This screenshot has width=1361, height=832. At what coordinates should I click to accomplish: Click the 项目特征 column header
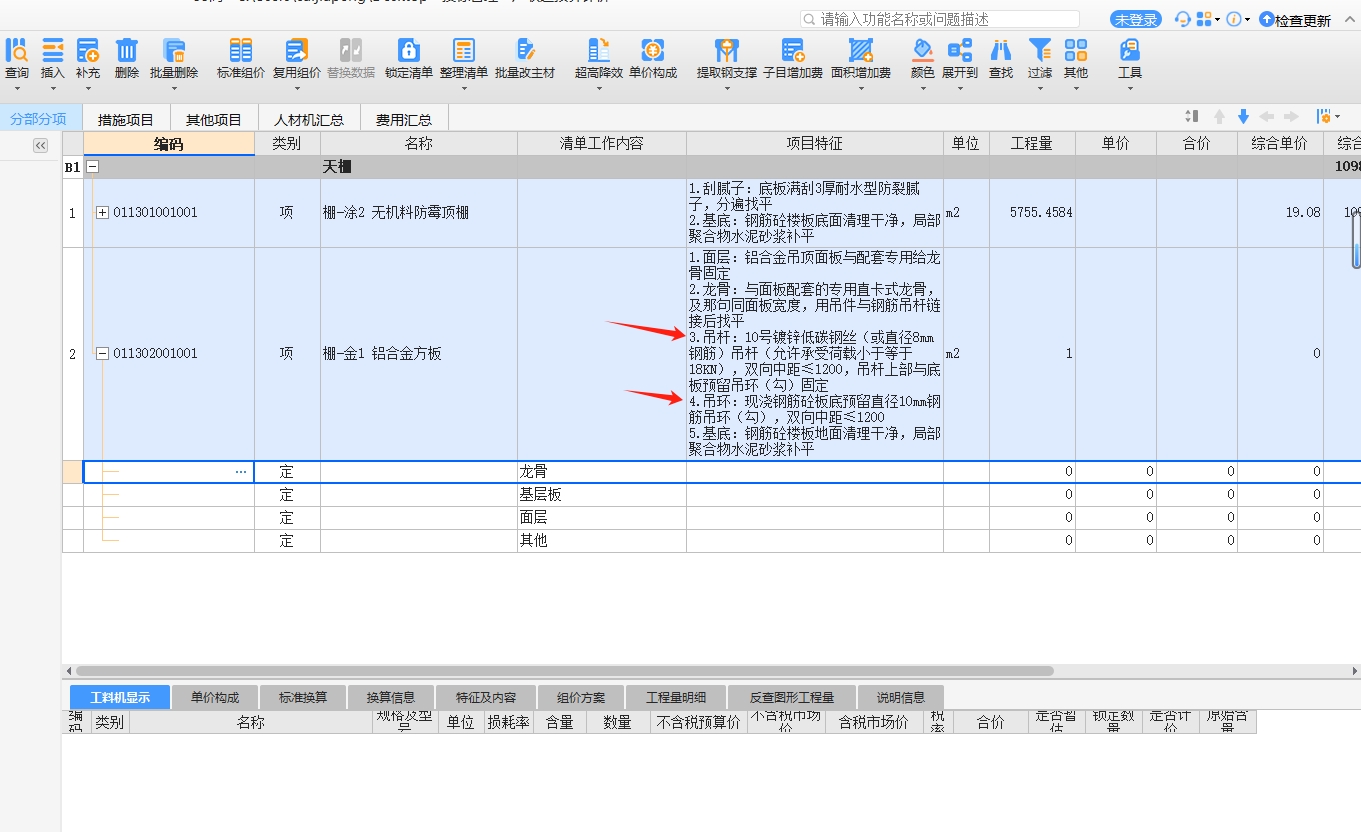[815, 144]
